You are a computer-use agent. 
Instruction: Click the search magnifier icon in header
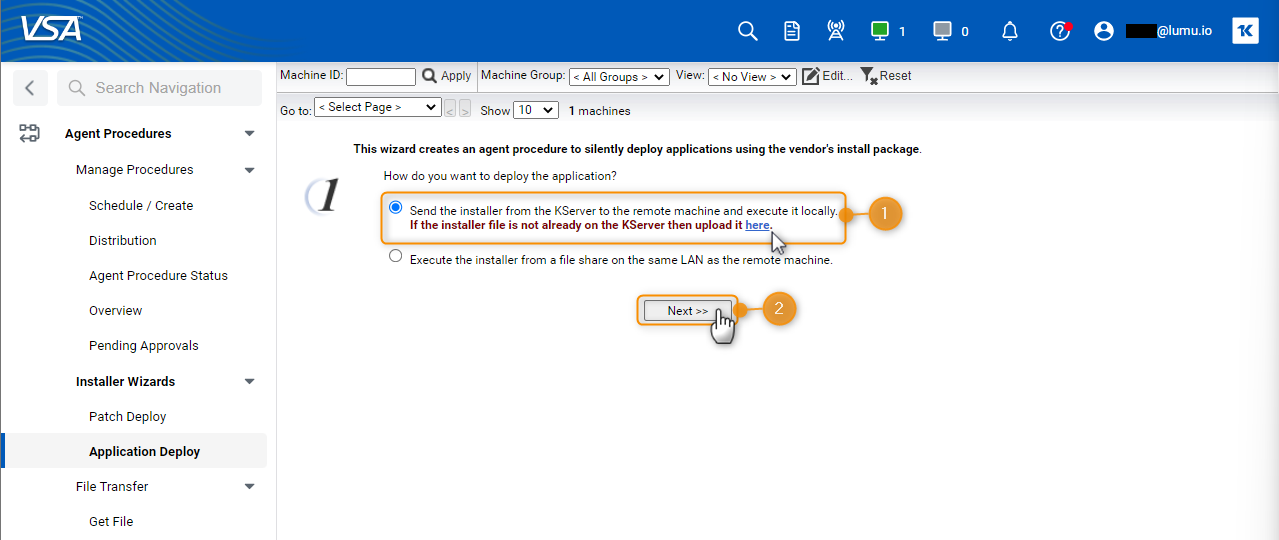click(747, 31)
